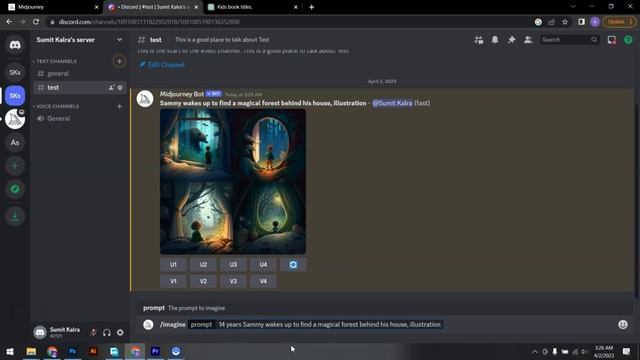Click the Download Apps icon
This screenshot has width=640, height=360.
(x=15, y=216)
